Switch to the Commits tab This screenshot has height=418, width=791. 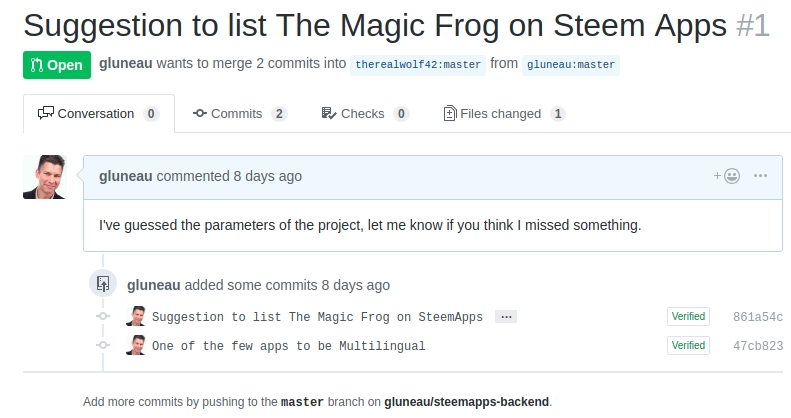pyautogui.click(x=239, y=114)
